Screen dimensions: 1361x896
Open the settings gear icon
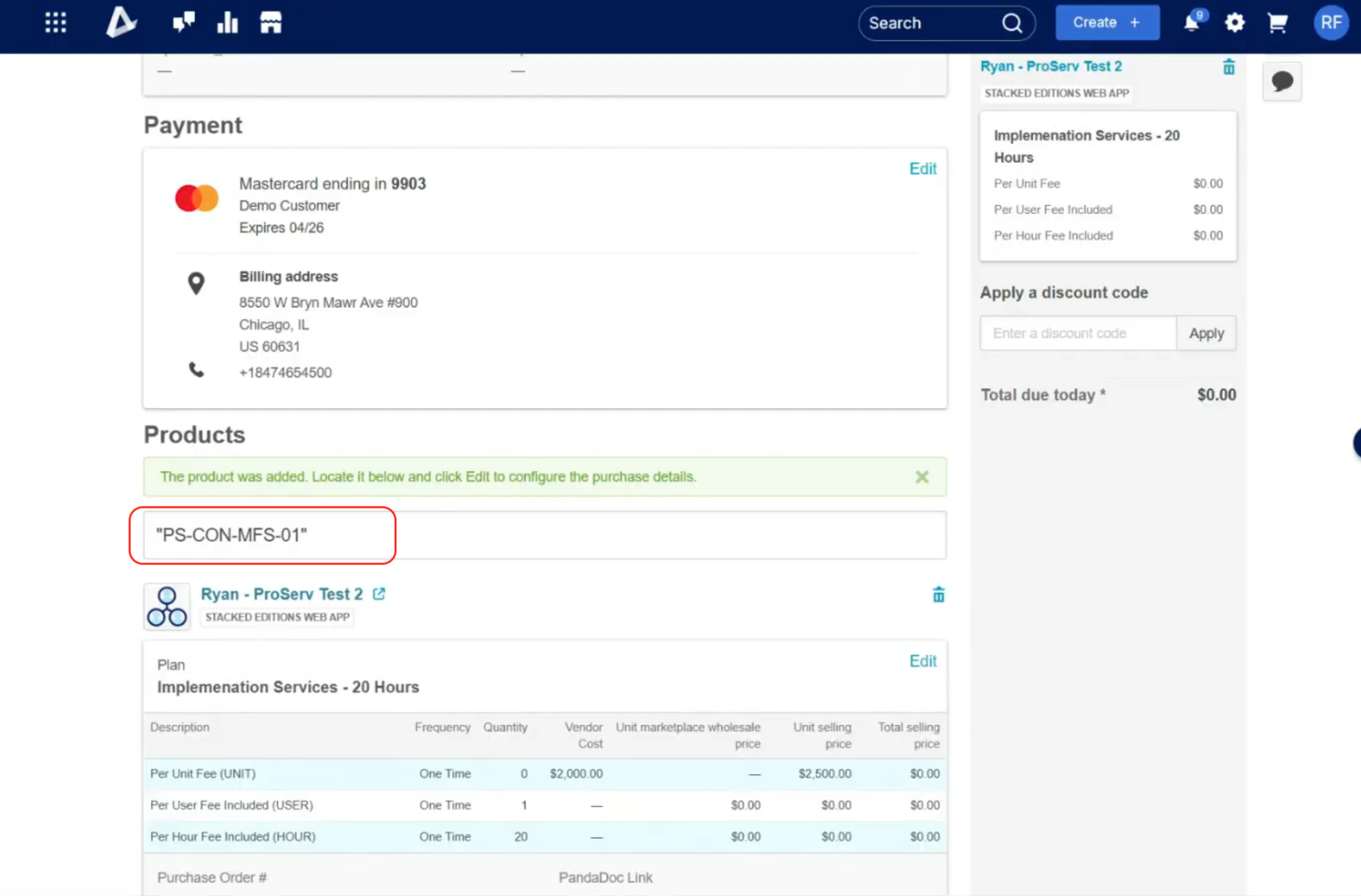click(1235, 22)
